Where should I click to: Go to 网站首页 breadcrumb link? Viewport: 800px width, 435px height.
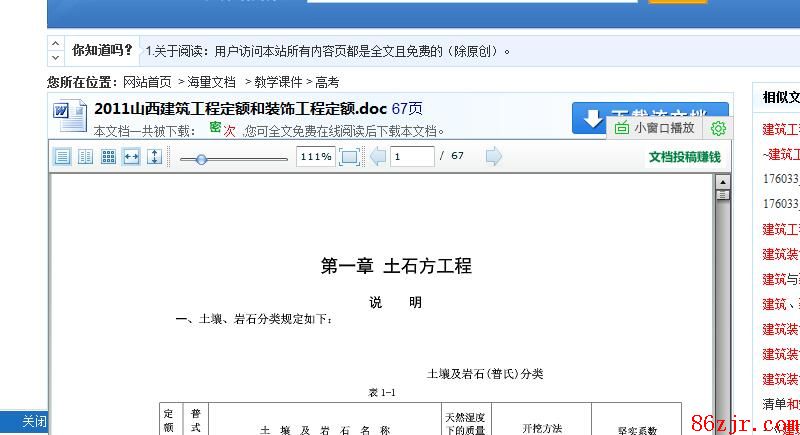tap(147, 82)
